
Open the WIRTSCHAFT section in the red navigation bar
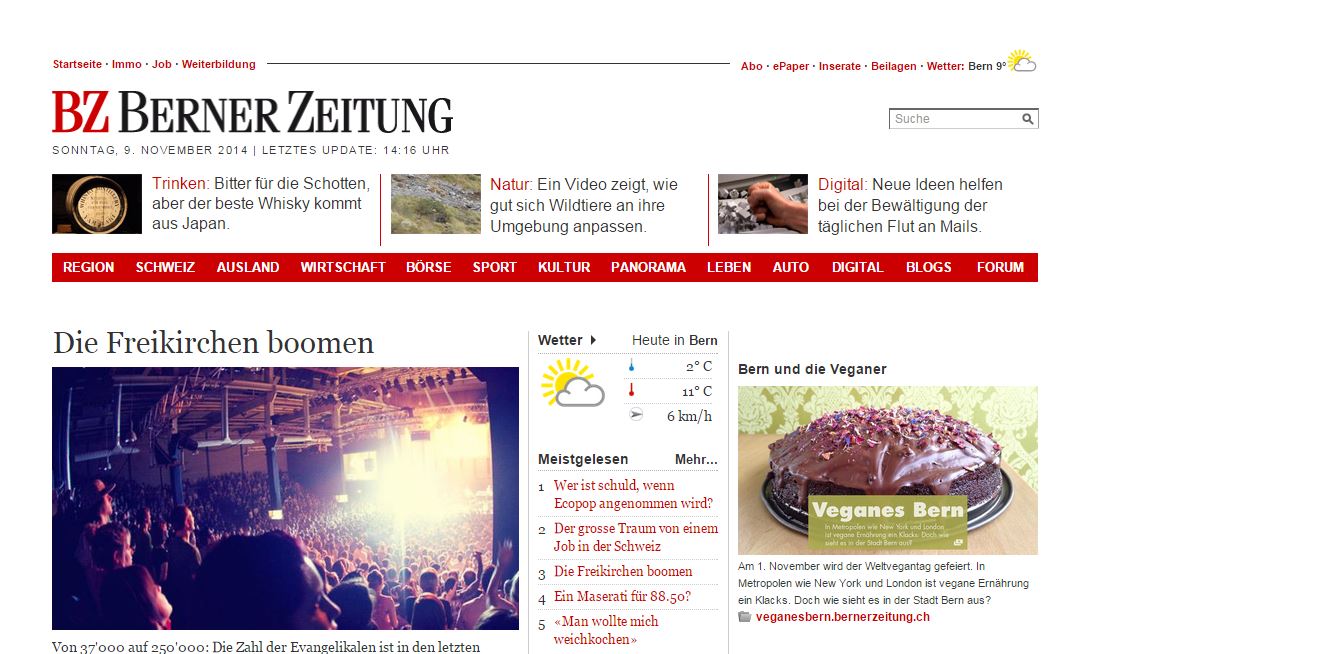343,267
